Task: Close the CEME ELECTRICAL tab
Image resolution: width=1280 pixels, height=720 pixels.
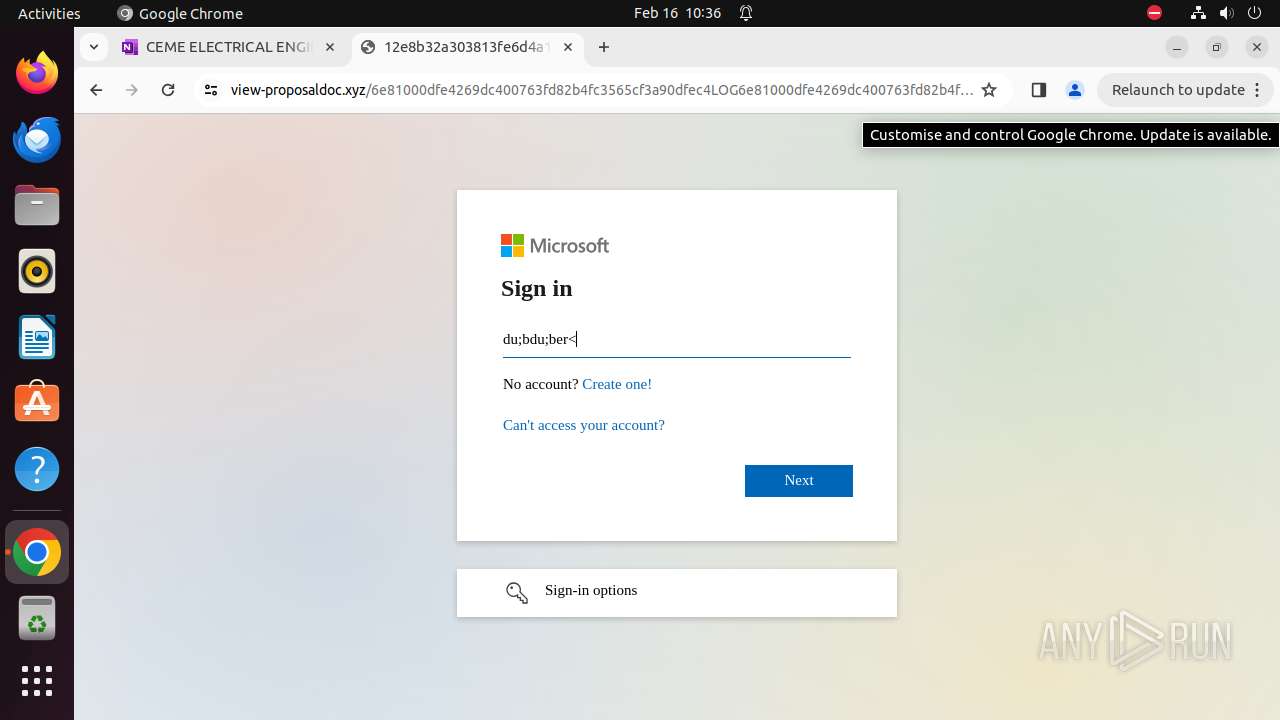Action: (x=330, y=47)
